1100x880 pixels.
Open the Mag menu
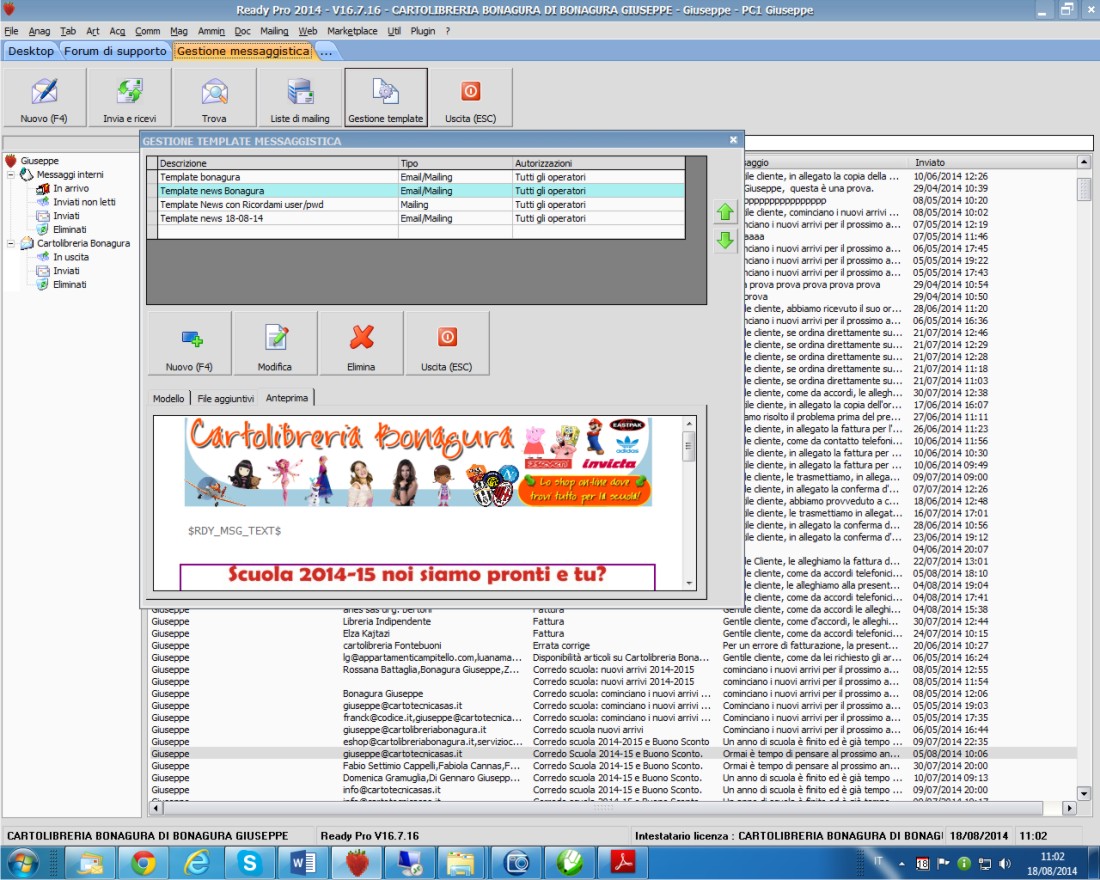[x=179, y=31]
